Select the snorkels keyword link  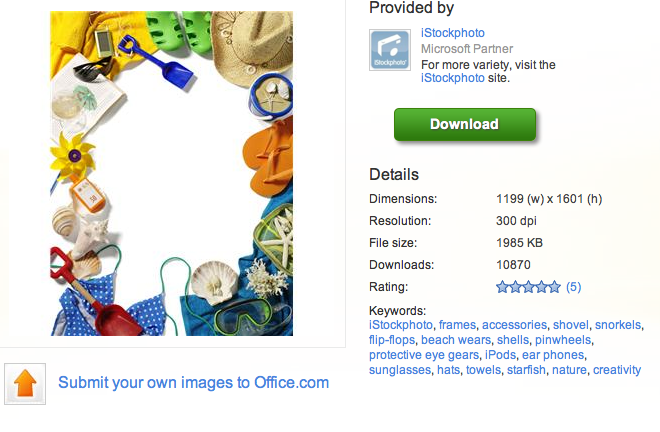pyautogui.click(x=618, y=325)
